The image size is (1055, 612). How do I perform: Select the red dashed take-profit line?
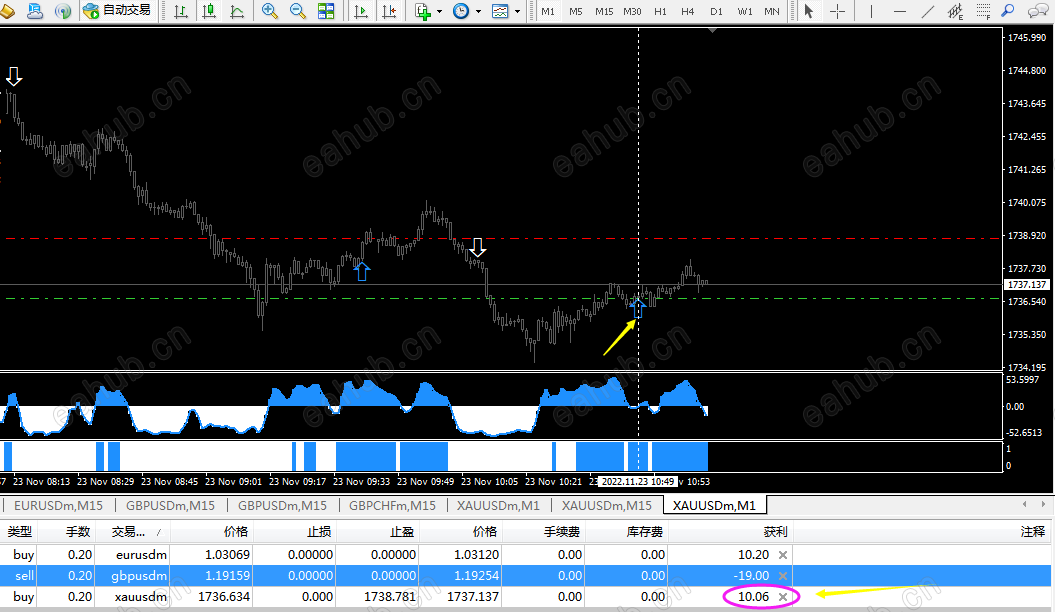coord(501,238)
